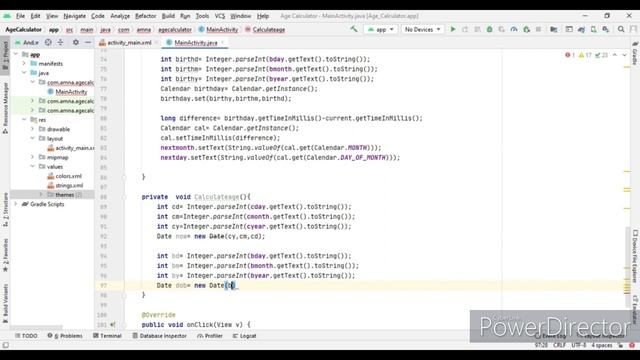Expand the drawable folder
Image resolution: width=640 pixels, height=360 pixels.
point(33,129)
